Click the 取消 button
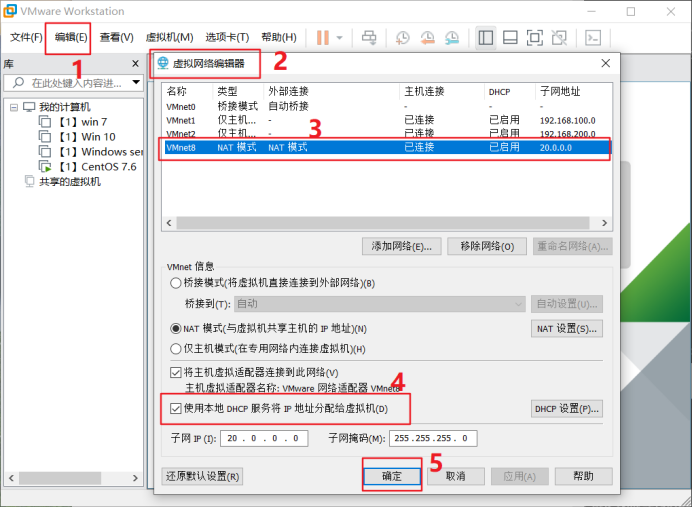Screen dimensions: 692x508 click(456, 476)
